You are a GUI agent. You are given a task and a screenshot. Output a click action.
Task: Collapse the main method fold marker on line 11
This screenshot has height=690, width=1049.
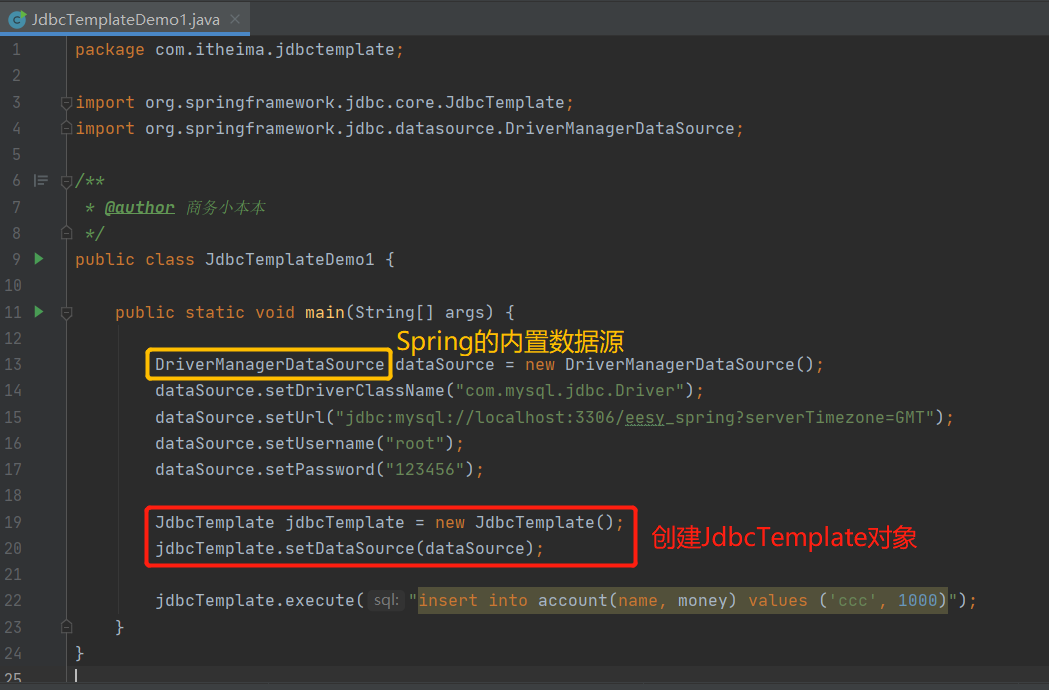[x=66, y=313]
